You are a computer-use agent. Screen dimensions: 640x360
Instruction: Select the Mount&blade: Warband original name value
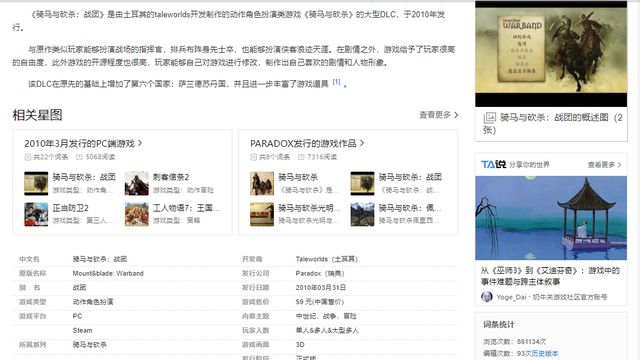(x=108, y=273)
